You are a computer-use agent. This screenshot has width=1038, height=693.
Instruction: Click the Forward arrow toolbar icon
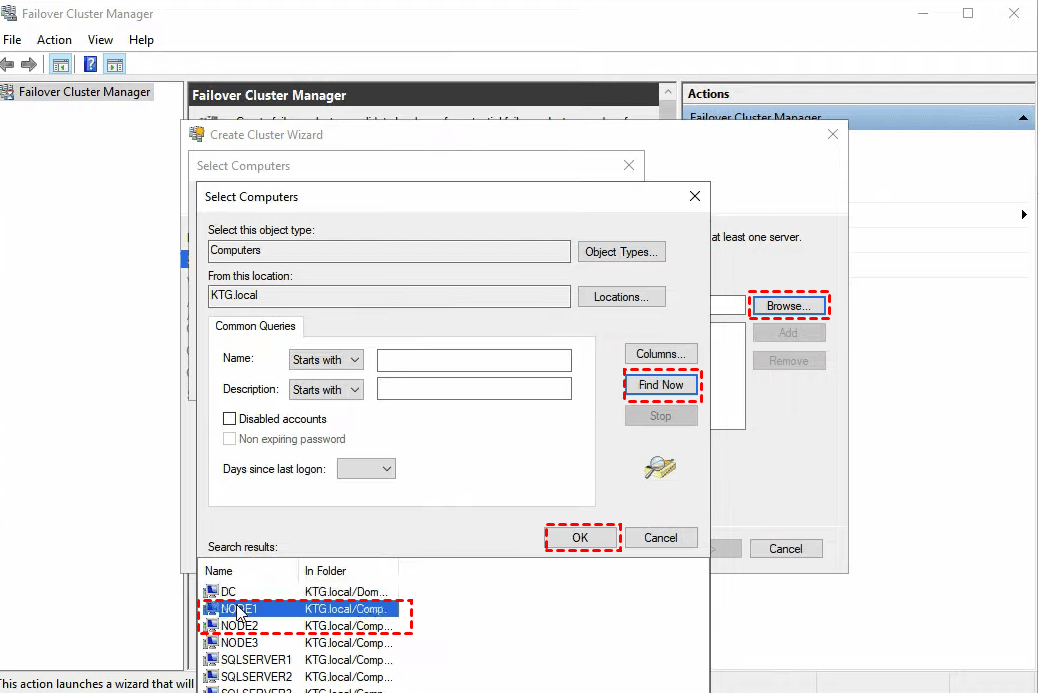28,64
